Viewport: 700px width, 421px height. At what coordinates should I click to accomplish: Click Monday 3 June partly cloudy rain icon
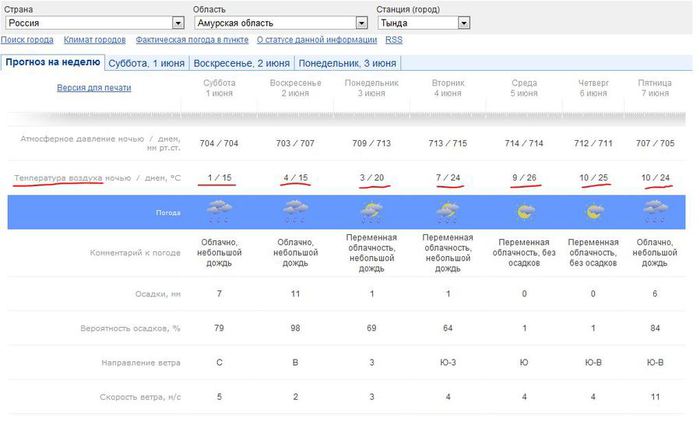pyautogui.click(x=371, y=213)
